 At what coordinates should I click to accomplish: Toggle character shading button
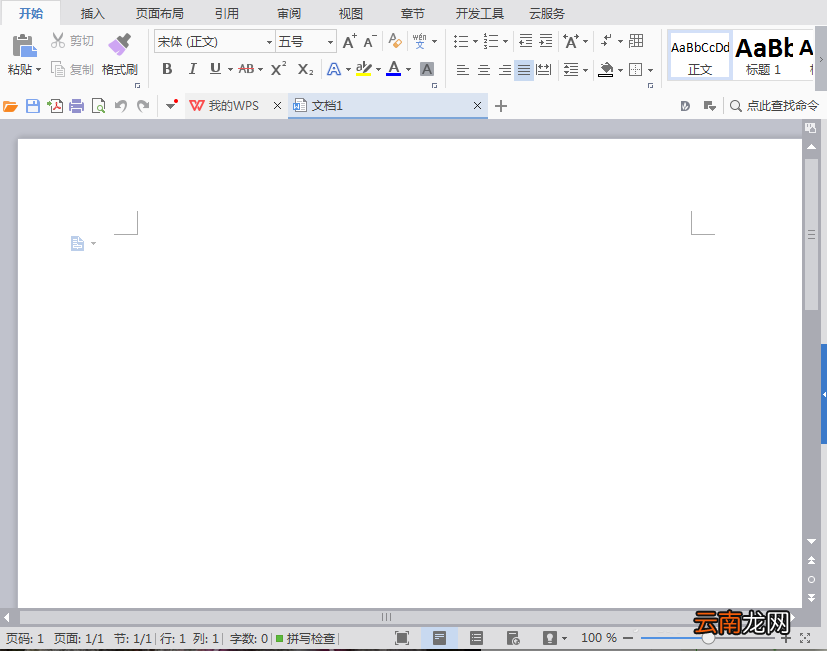427,69
